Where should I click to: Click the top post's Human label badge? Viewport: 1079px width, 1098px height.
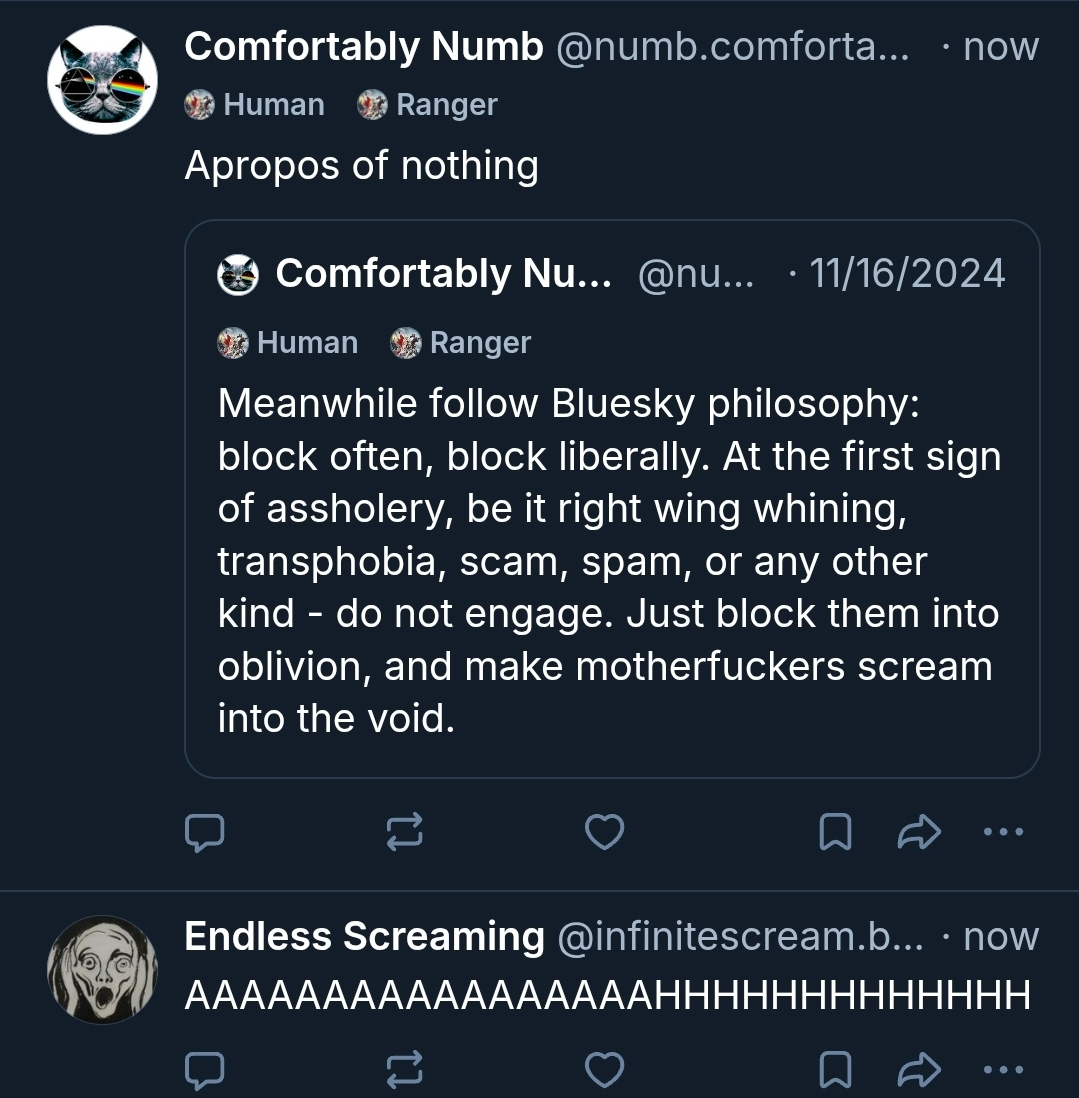(256, 105)
